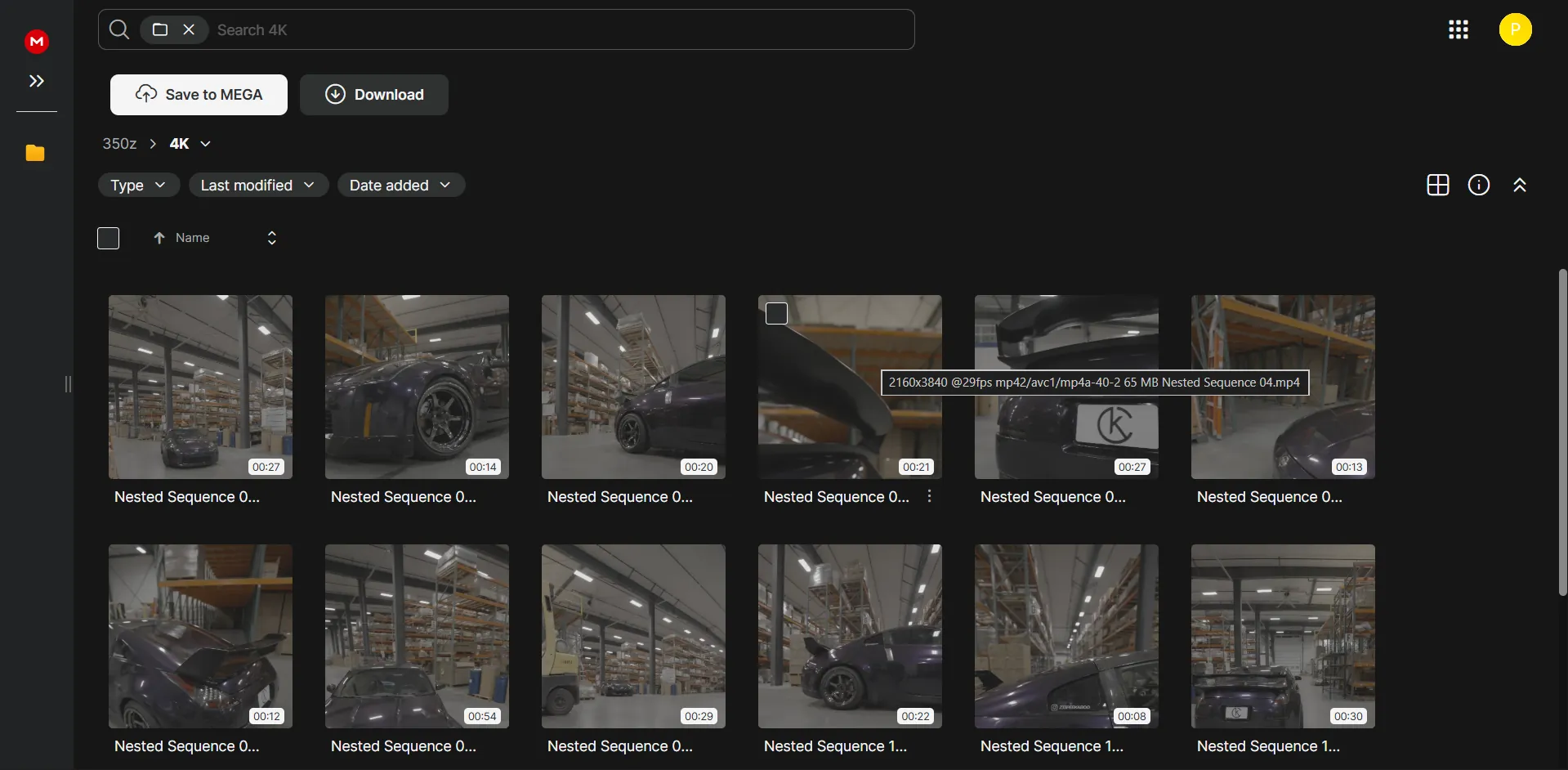
Task: Expand the Type filter dropdown
Action: [x=138, y=186]
